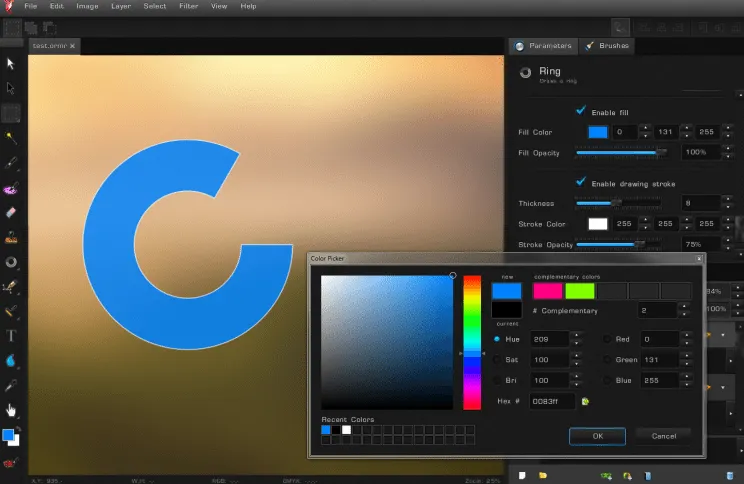Increase Red value stepper in Color Picker
This screenshot has width=744, height=484.
[x=687, y=335]
